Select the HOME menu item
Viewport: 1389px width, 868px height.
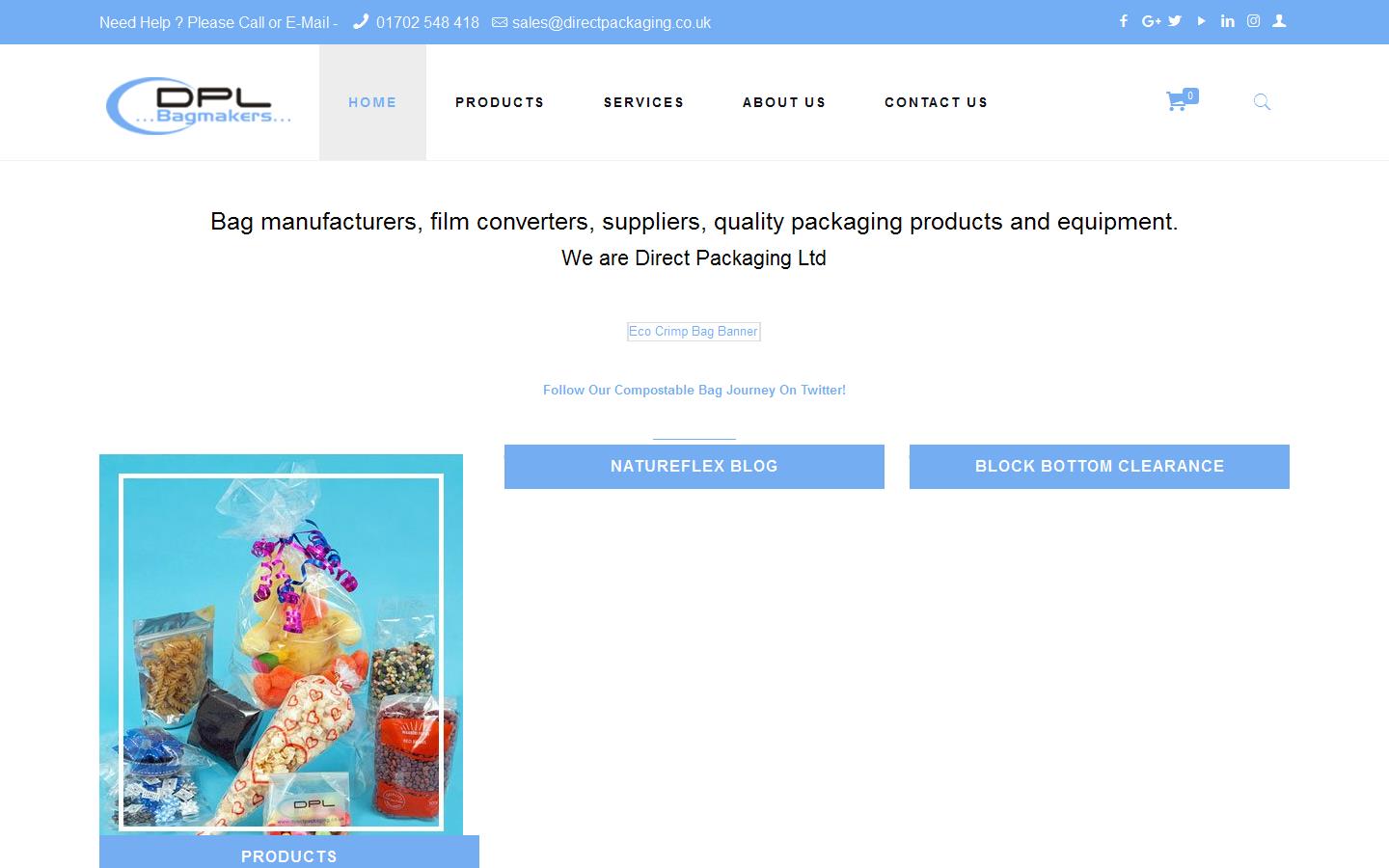(x=372, y=102)
